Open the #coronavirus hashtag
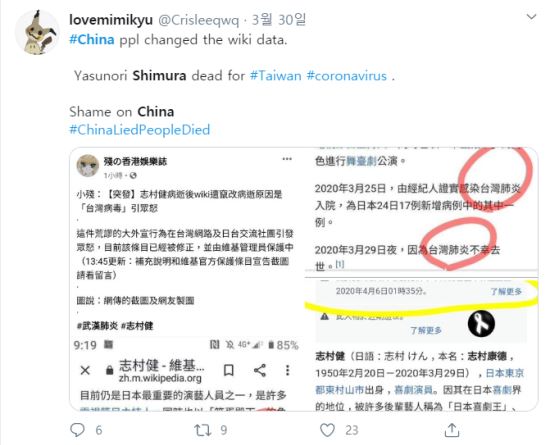Screen dimensions: 550x445 [x=347, y=76]
